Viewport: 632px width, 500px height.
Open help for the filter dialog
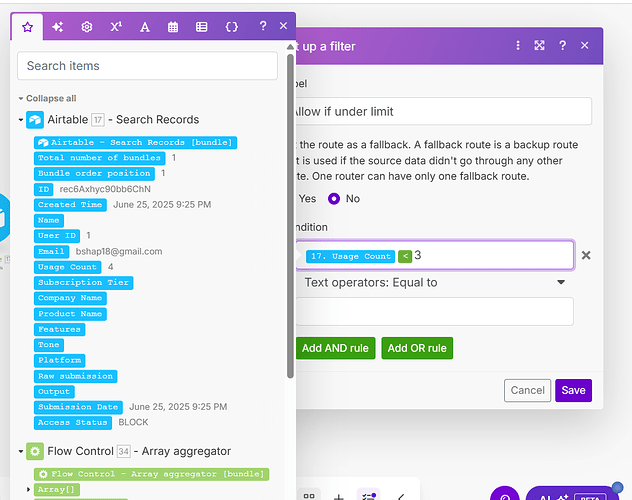pos(562,46)
